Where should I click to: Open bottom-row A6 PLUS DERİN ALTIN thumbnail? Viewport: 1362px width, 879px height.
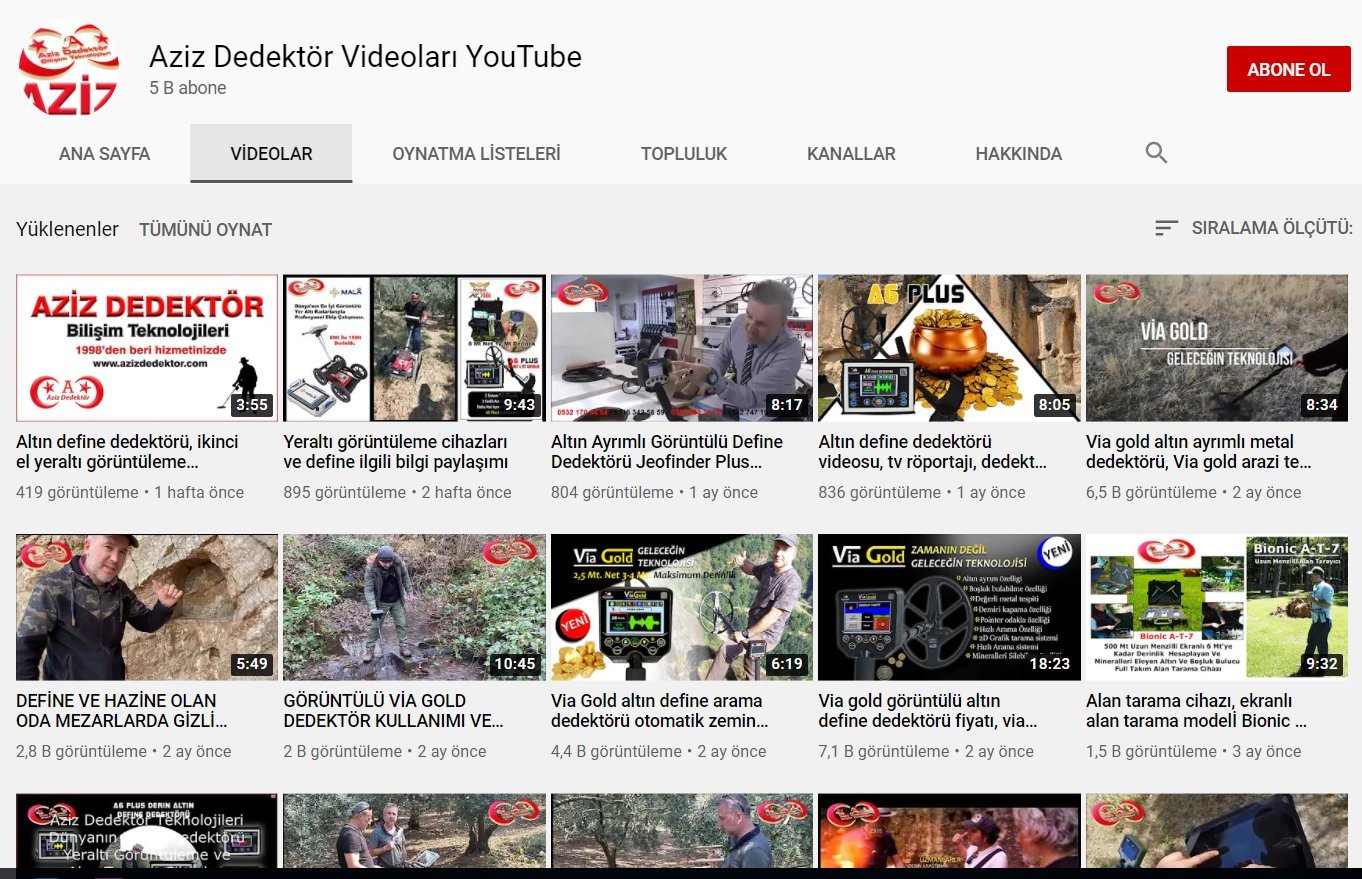tap(147, 830)
